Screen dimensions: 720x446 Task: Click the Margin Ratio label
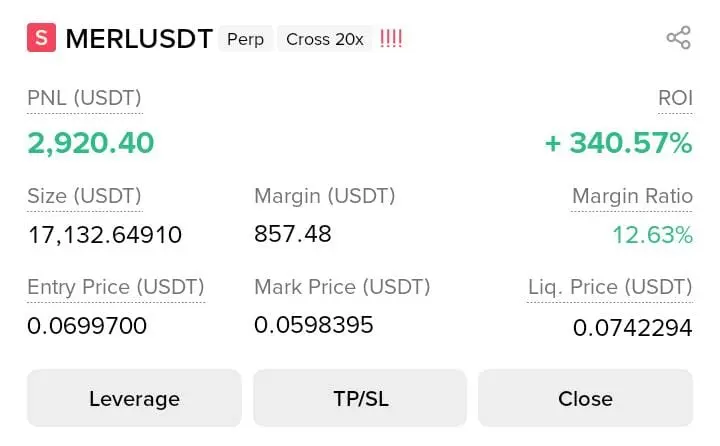[x=632, y=195]
